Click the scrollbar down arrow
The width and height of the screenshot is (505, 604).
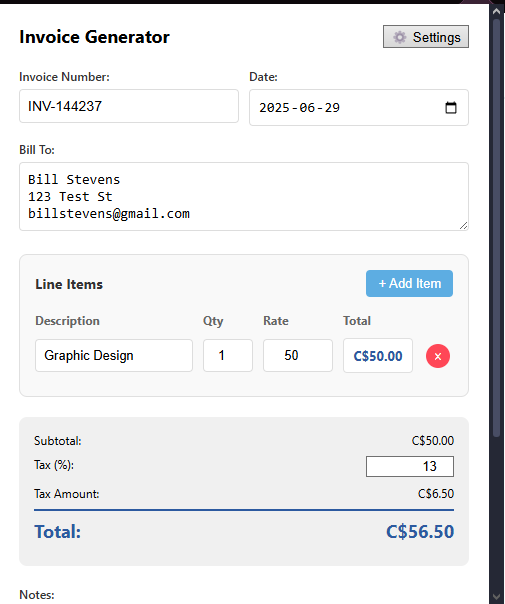[x=496, y=597]
